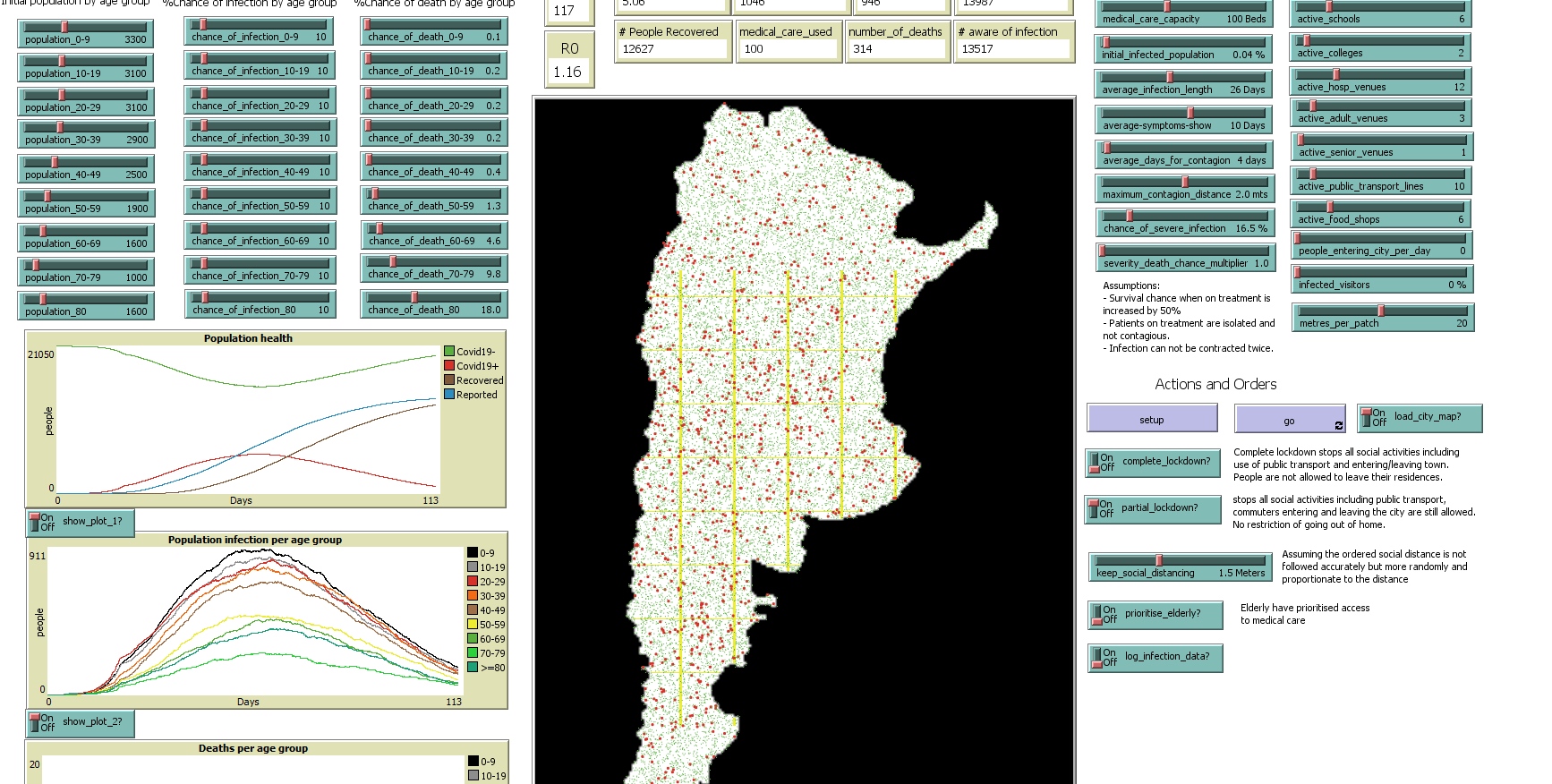Click the yellow 50-59 age group legend swatch
The image size is (1552, 784).
point(473,625)
